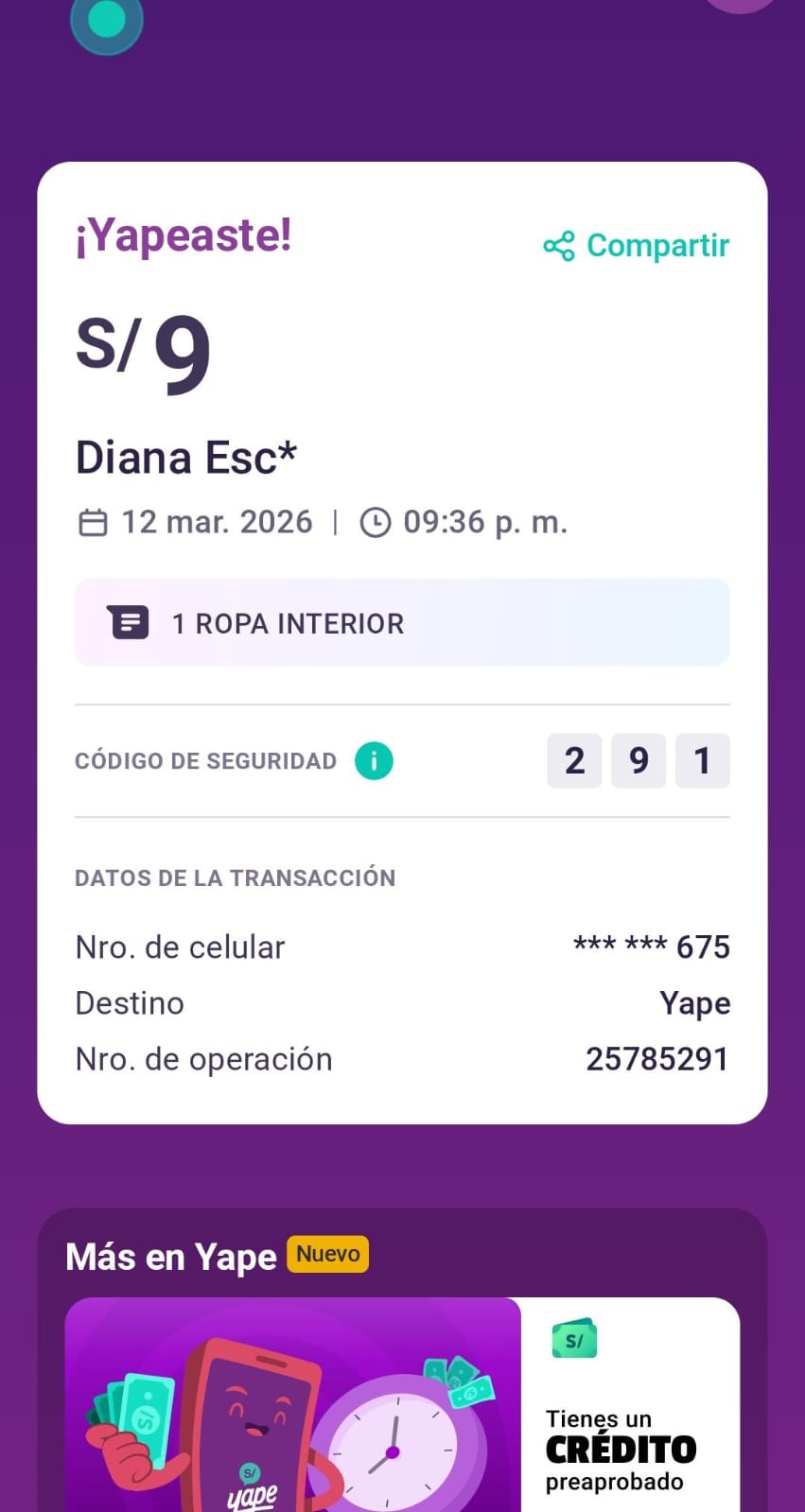805x1512 pixels.
Task: Click the operation number 25785291
Action: (x=656, y=1059)
